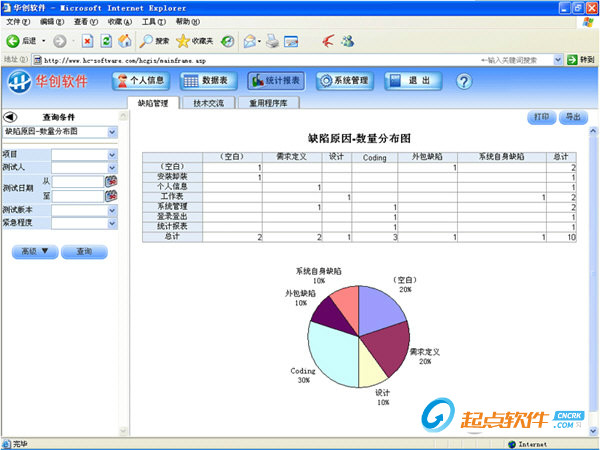Open the 编辑(E) menu
The height and width of the screenshot is (450, 600).
click(52, 22)
